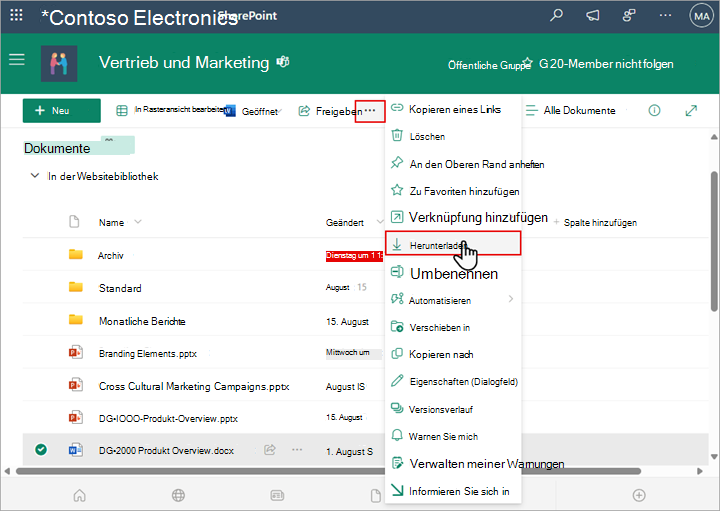Open the ellipsis on DG-2000 row
The width and height of the screenshot is (720, 511).
click(297, 449)
